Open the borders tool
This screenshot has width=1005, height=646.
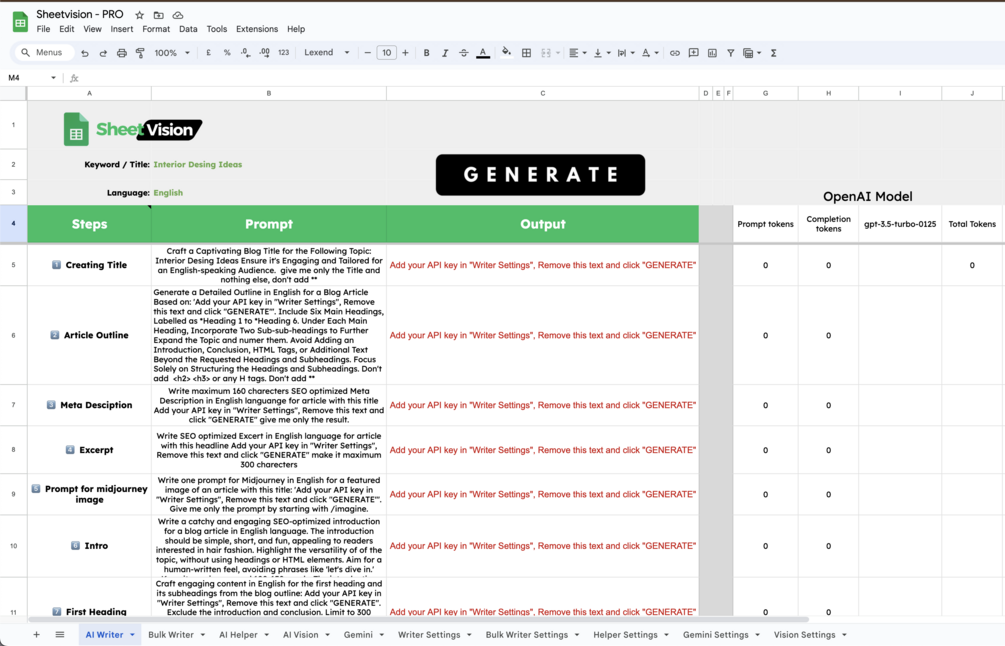click(x=526, y=53)
